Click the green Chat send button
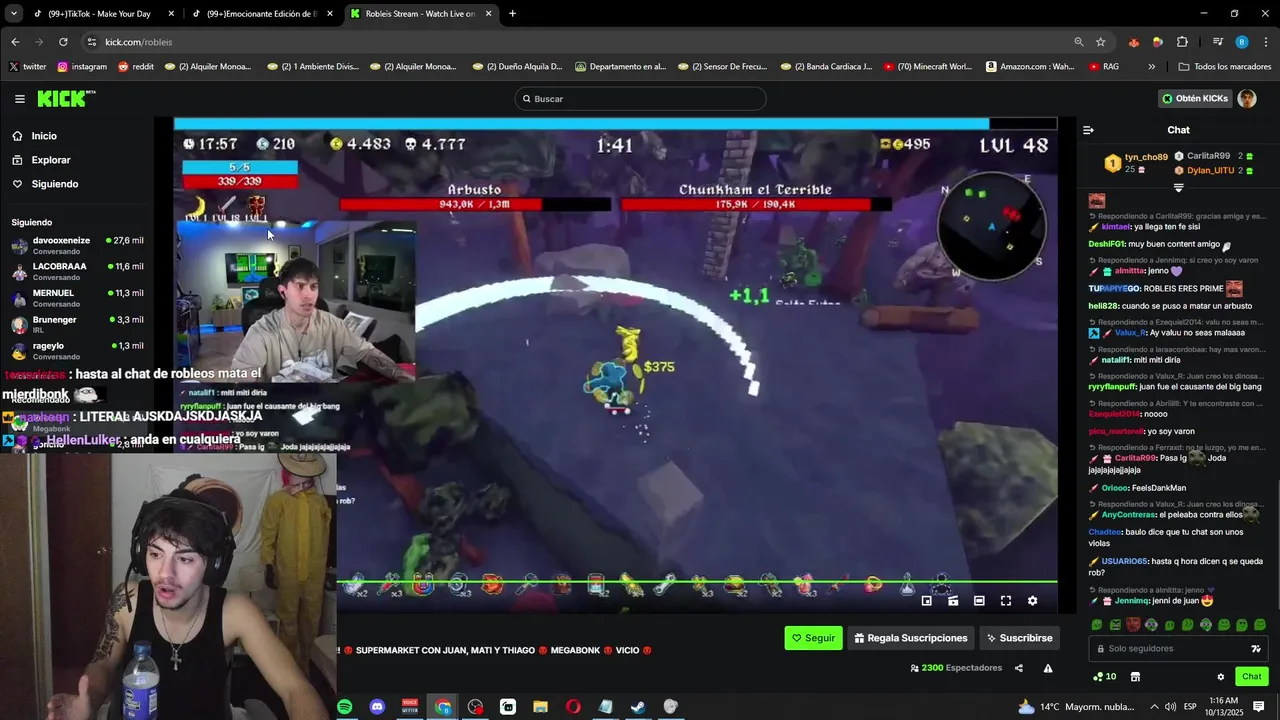1280x720 pixels. click(x=1252, y=677)
